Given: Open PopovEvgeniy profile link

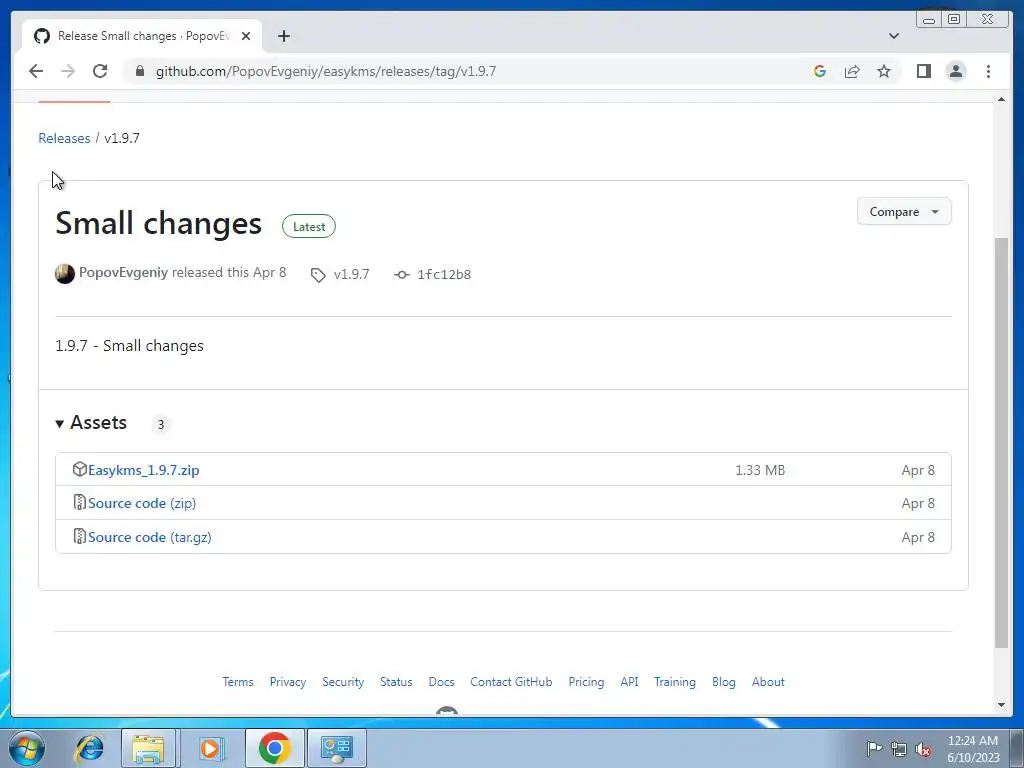Looking at the screenshot, I should pyautogui.click(x=123, y=272).
